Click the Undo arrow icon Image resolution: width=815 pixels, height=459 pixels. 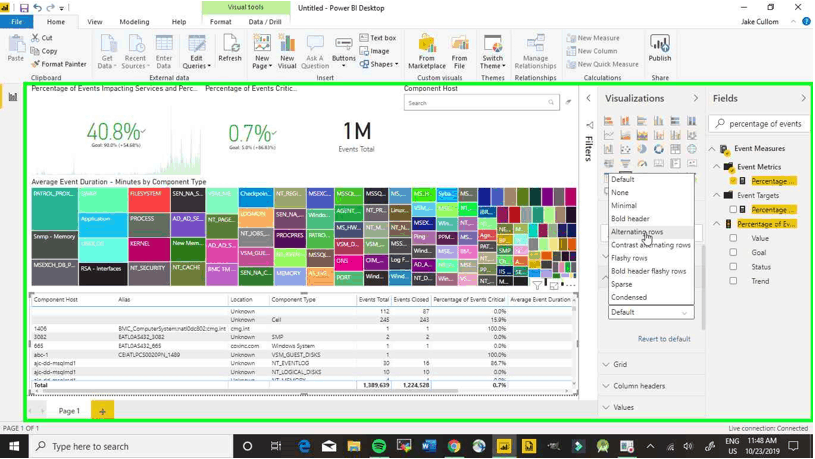click(x=37, y=8)
